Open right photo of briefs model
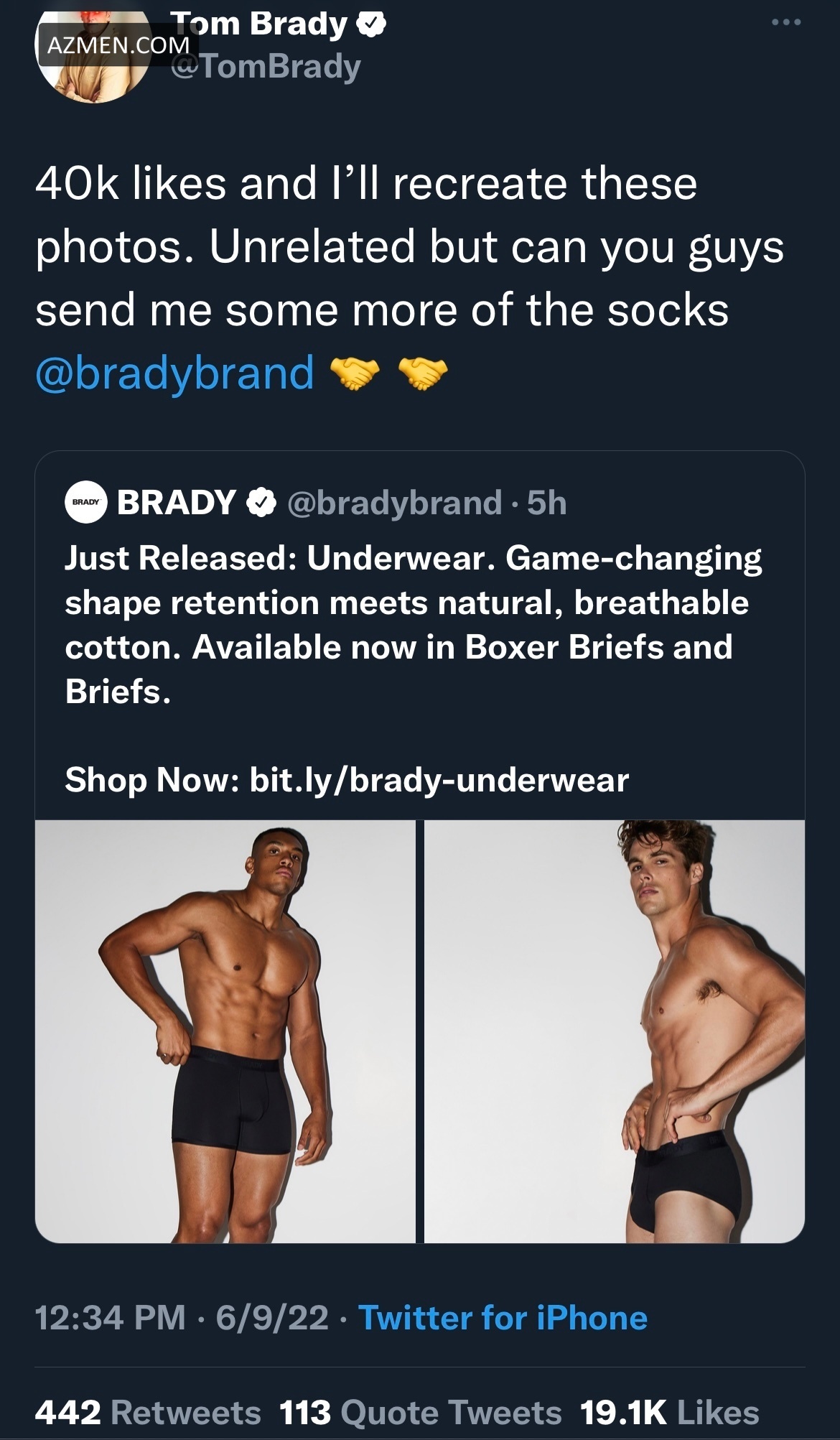Screen dimensions: 840x1440 pyautogui.click(x=615, y=1031)
